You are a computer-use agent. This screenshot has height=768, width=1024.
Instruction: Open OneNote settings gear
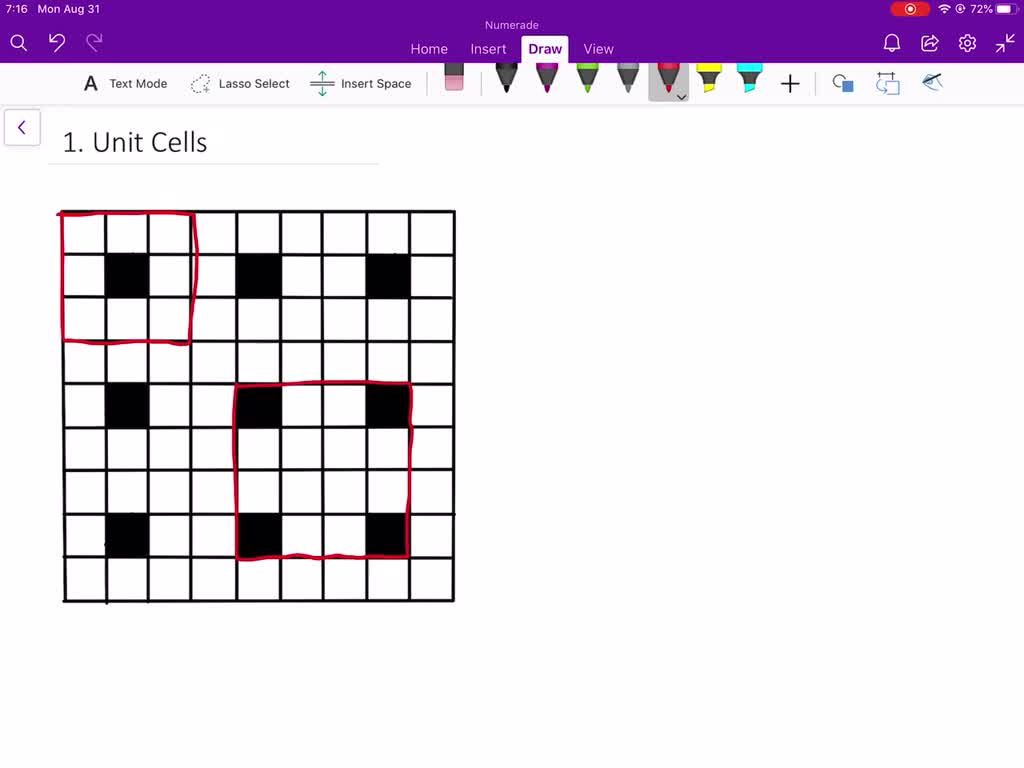pos(966,43)
